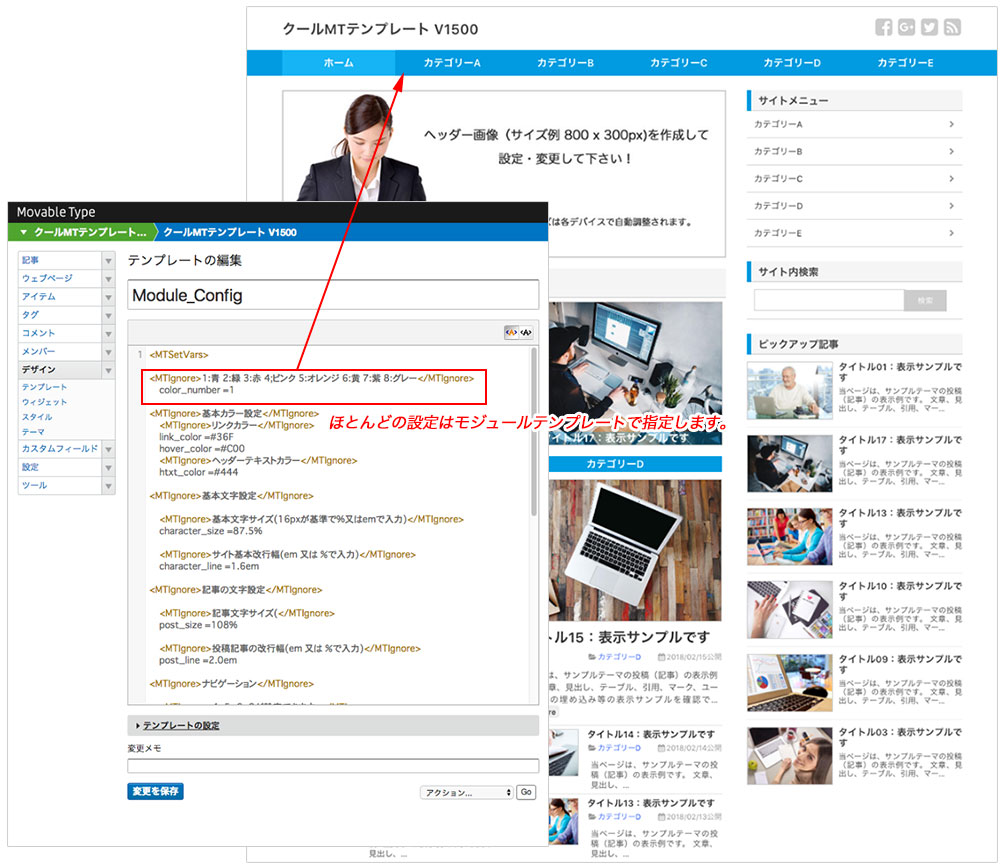Viewport: 1000px width, 865px height.
Task: Open テーマ under the デザイン menu
Action: pyautogui.click(x=33, y=432)
